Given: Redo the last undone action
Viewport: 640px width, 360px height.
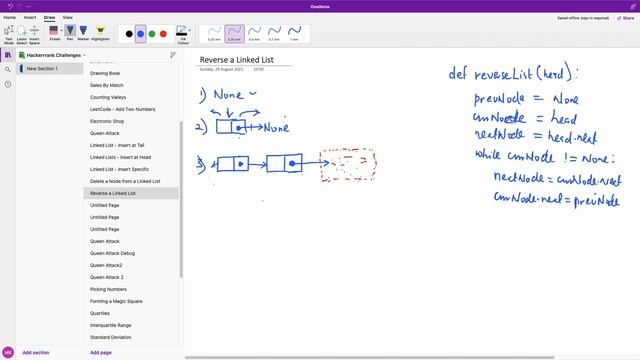Looking at the screenshot, I should (x=20, y=6).
